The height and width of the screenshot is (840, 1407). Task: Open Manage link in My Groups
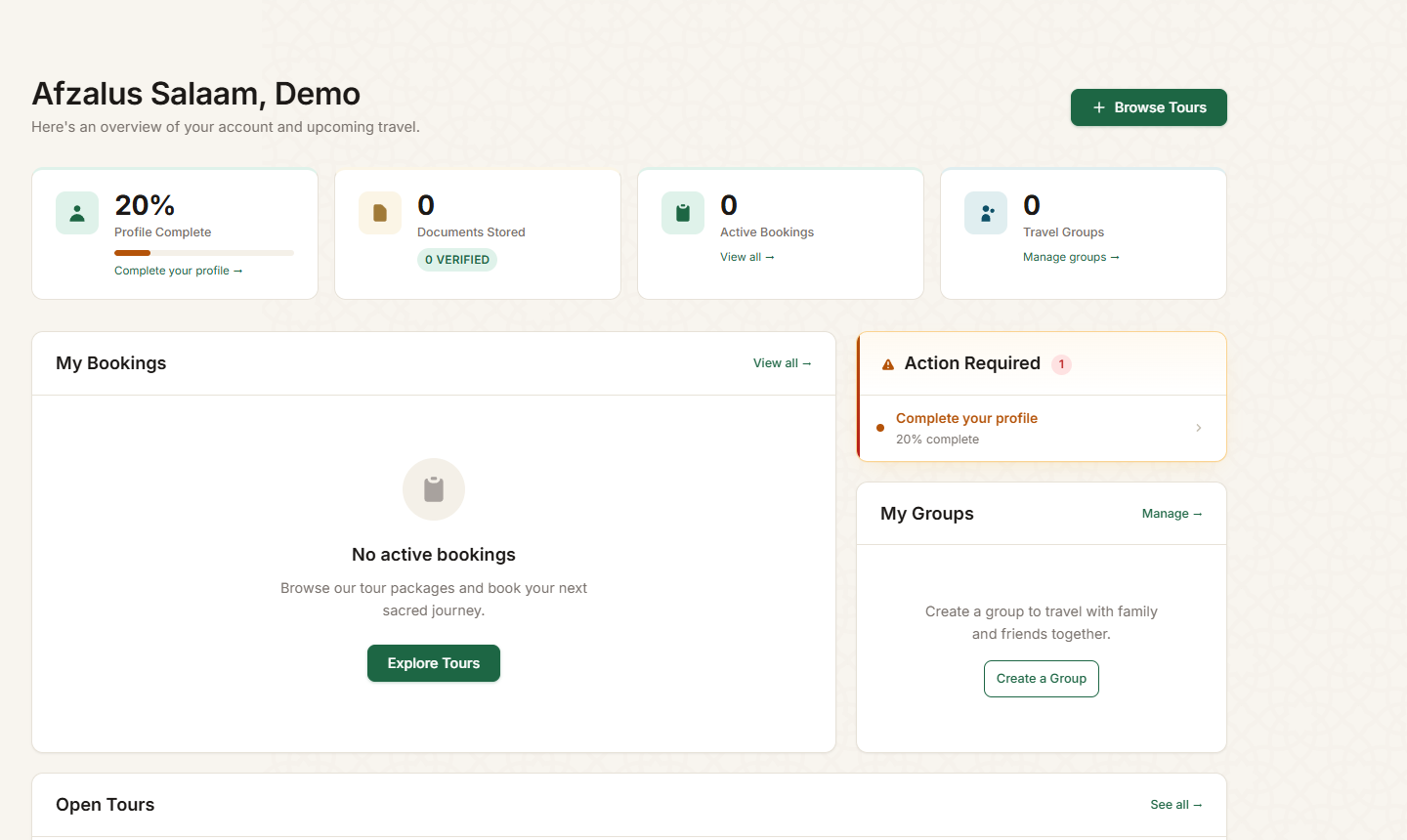tap(1172, 514)
